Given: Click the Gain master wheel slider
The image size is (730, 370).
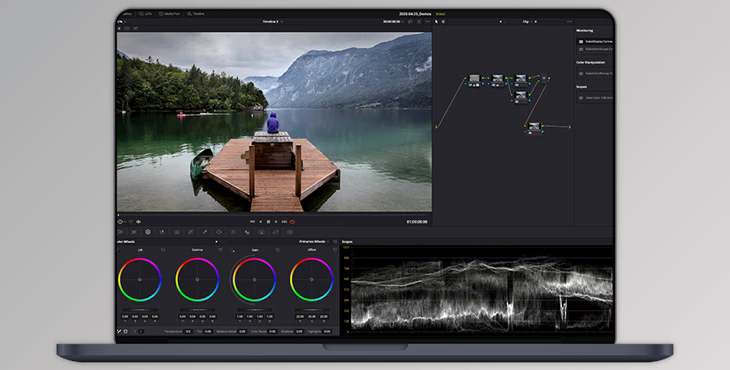Looking at the screenshot, I should pyautogui.click(x=254, y=309).
